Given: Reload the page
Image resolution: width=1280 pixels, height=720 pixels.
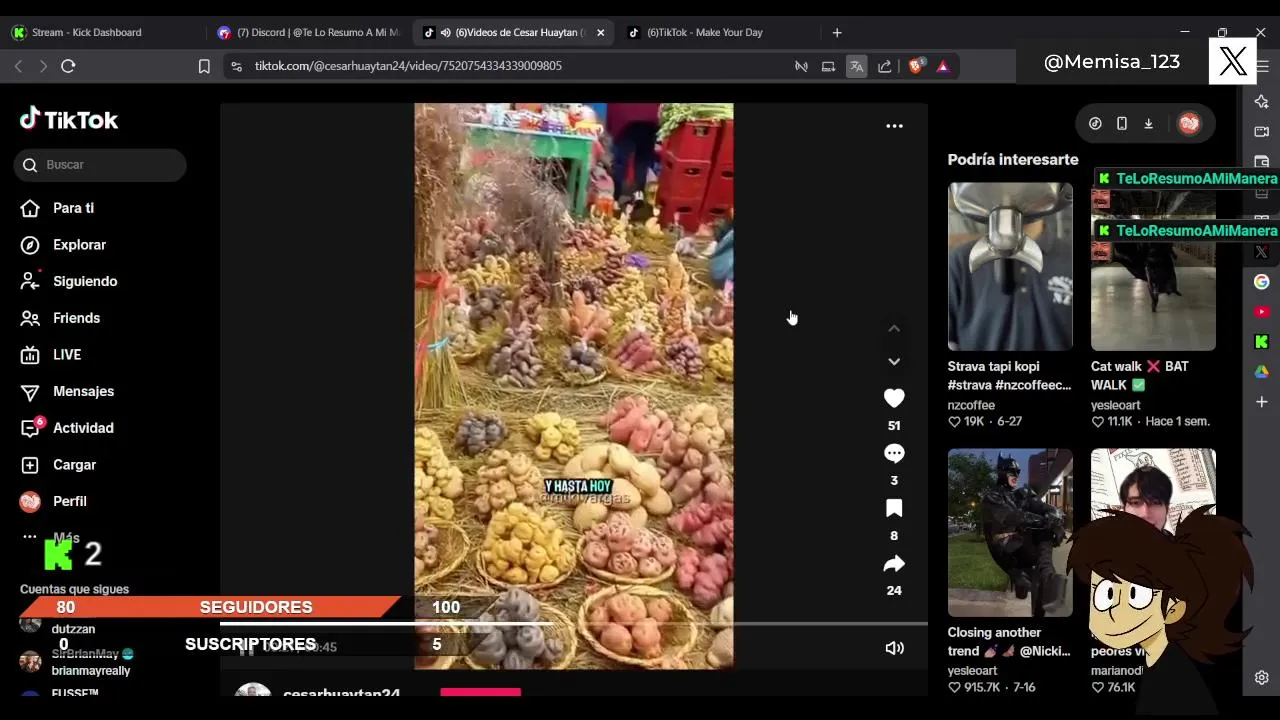Looking at the screenshot, I should (x=68, y=66).
